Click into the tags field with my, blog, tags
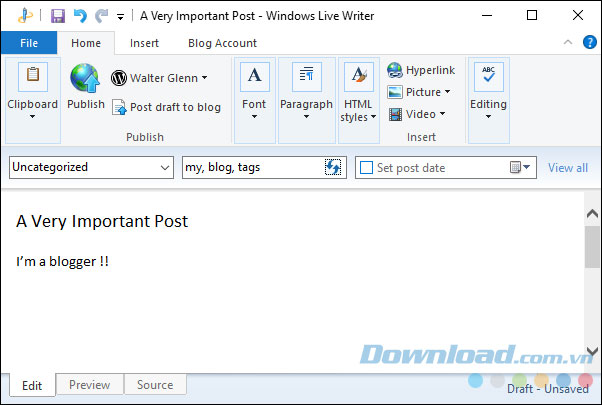Screen dimensions: 602x405 [253, 167]
